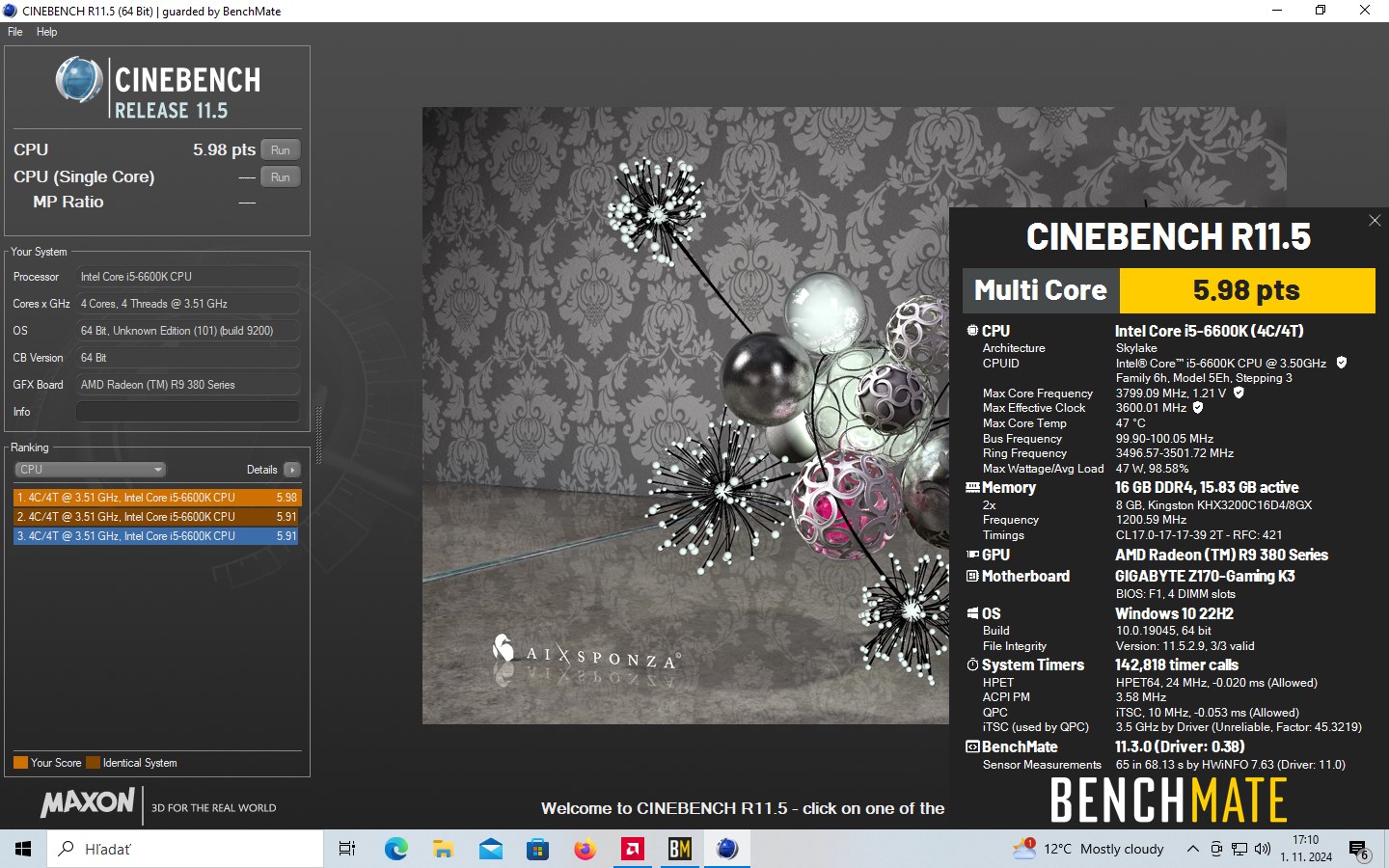The height and width of the screenshot is (868, 1389).
Task: Click the Cores x GHz field value
Action: tap(187, 304)
